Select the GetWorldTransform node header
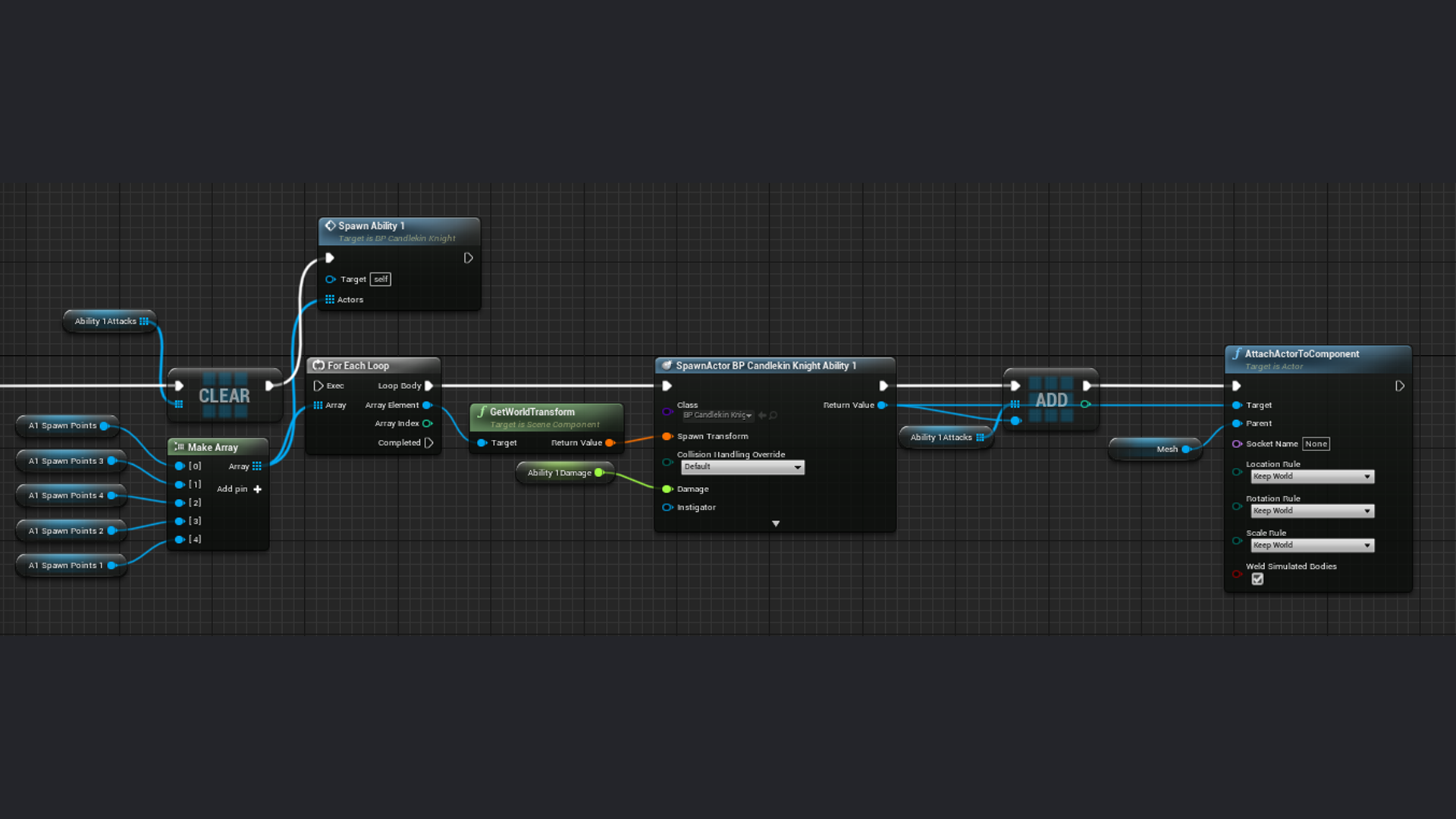The width and height of the screenshot is (1456, 819). click(x=547, y=417)
